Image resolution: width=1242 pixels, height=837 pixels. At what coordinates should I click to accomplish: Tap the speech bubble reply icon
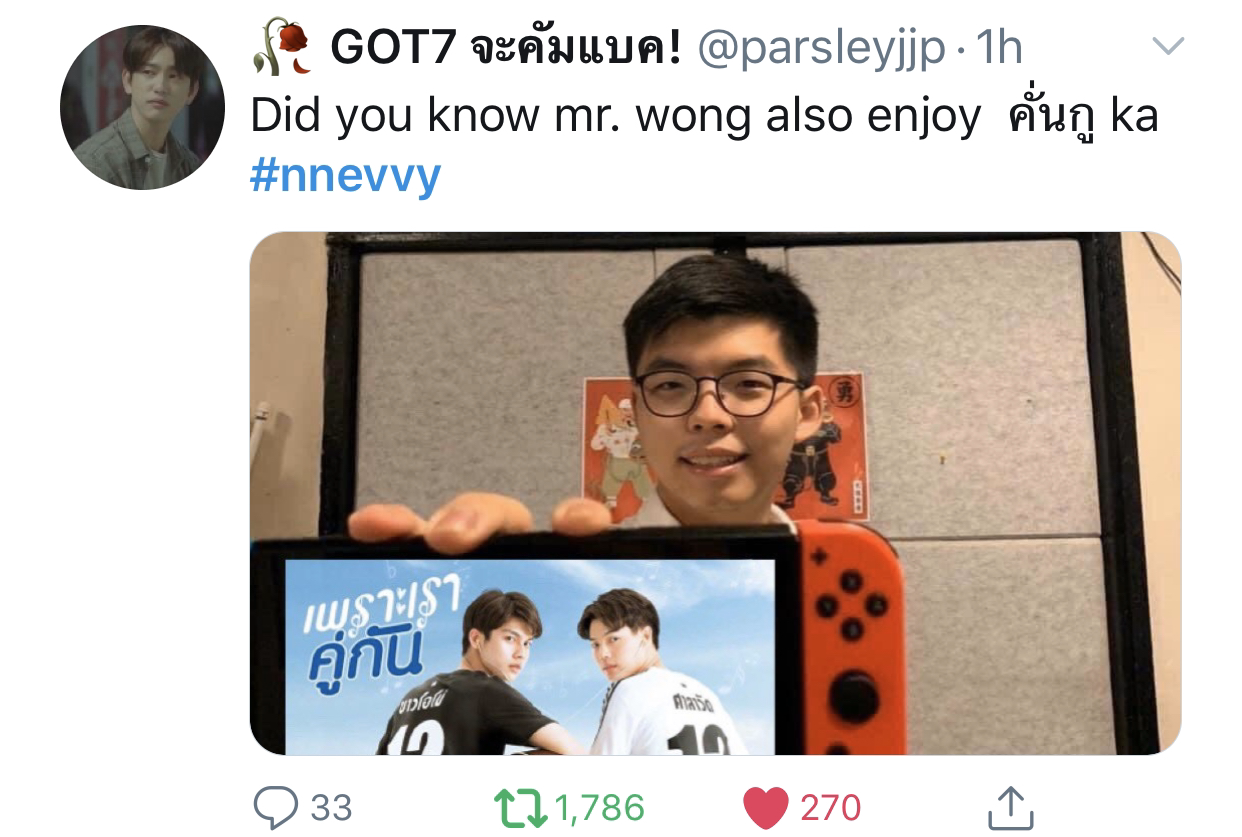275,805
